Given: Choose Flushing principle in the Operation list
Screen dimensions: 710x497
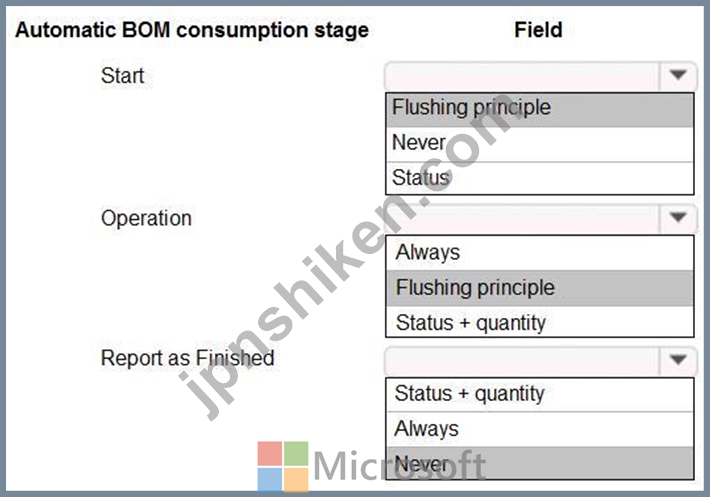Looking at the screenshot, I should pyautogui.click(x=540, y=288).
